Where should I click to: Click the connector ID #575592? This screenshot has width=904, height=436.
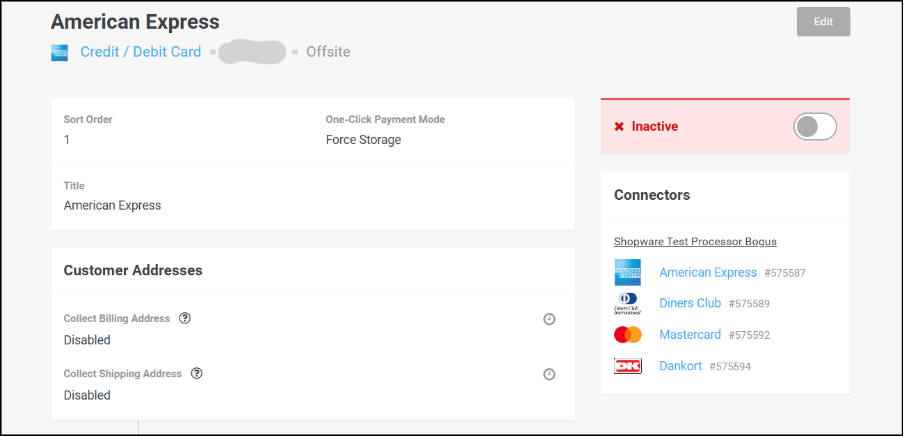749,335
